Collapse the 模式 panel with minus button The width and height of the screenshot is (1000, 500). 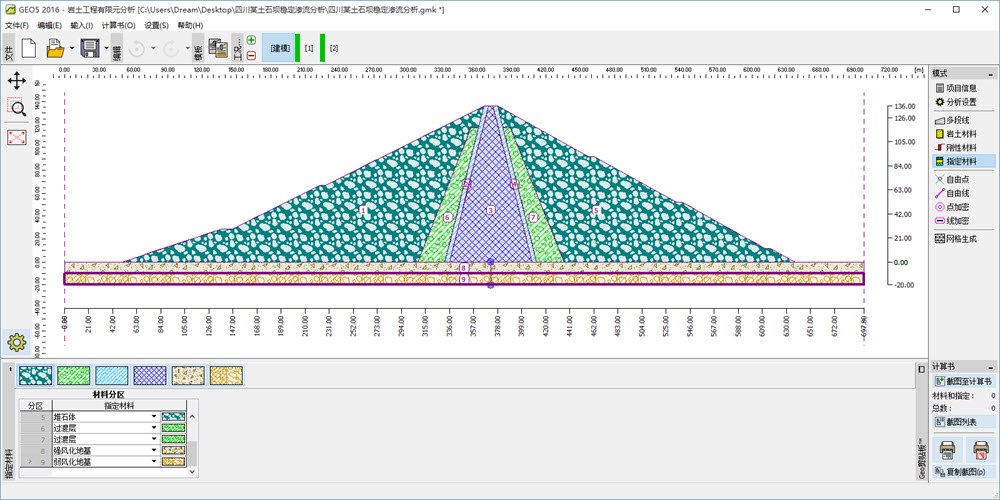991,75
